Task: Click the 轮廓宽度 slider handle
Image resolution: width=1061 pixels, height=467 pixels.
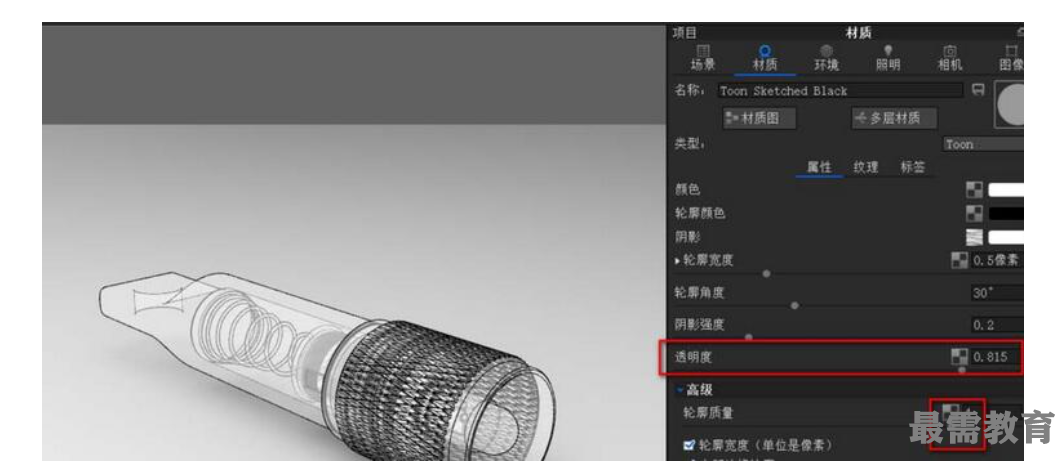Action: click(766, 273)
